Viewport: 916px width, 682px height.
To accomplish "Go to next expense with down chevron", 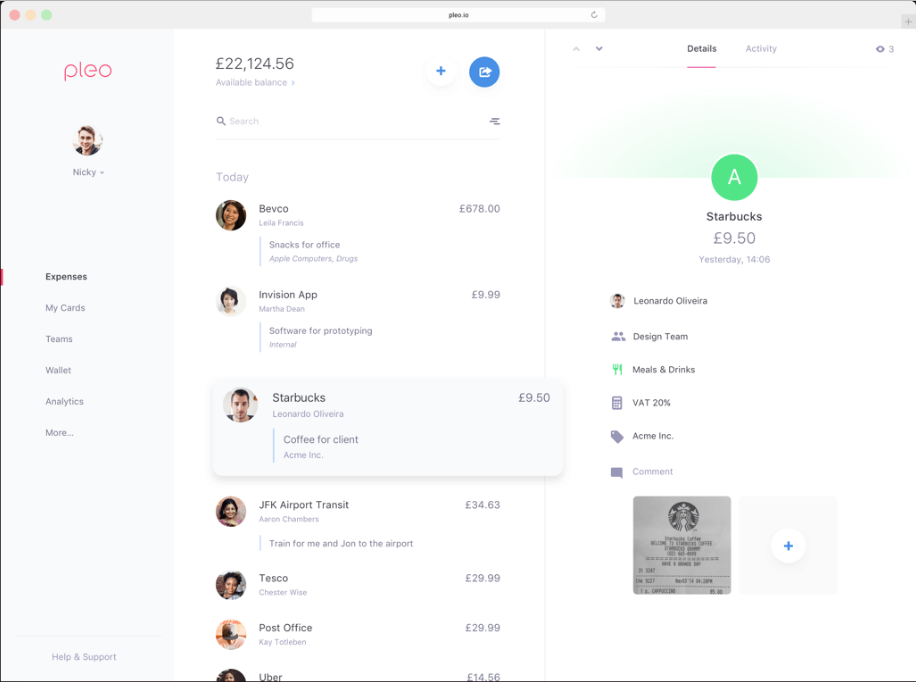I will point(599,49).
